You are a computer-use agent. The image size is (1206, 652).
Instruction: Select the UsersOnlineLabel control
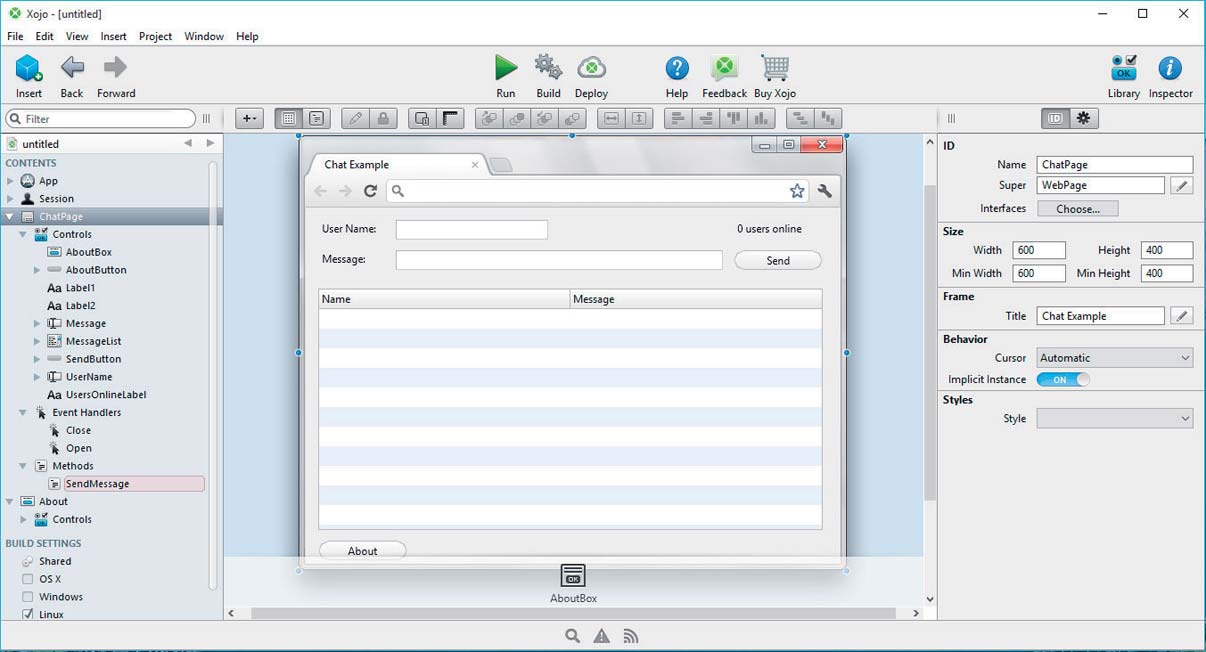coord(106,395)
